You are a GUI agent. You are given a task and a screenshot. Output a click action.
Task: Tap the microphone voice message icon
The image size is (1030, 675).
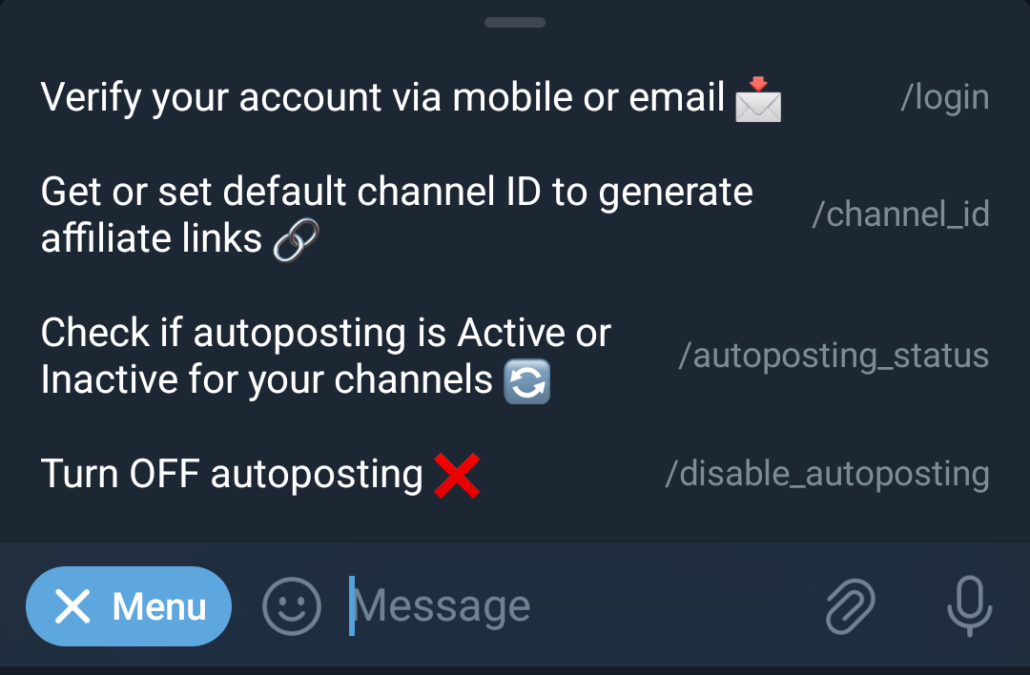tap(970, 606)
